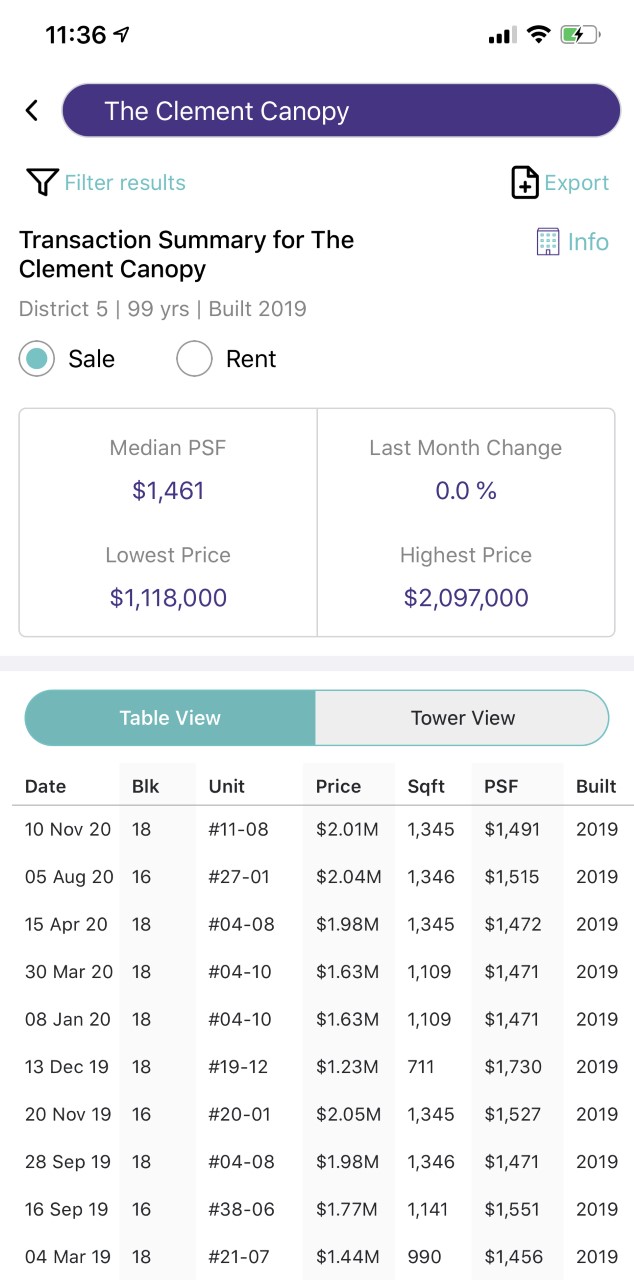Image resolution: width=634 pixels, height=1280 pixels.
Task: Tap the filter funnel icon
Action: 42,182
